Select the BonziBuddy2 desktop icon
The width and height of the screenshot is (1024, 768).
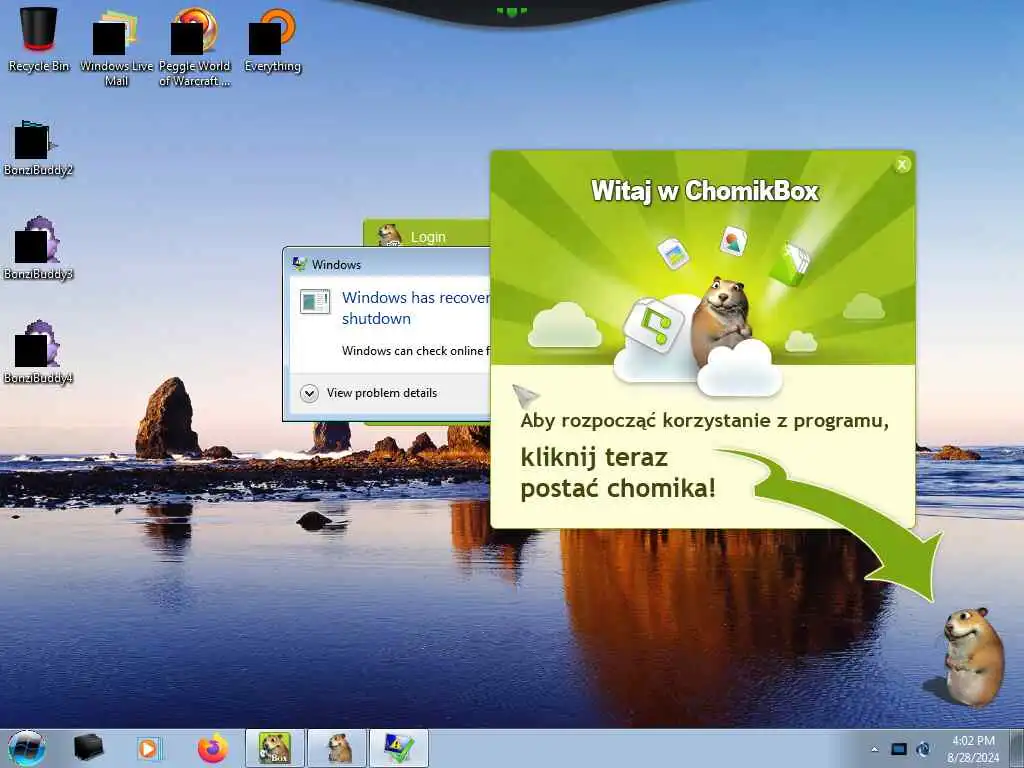pos(38,149)
